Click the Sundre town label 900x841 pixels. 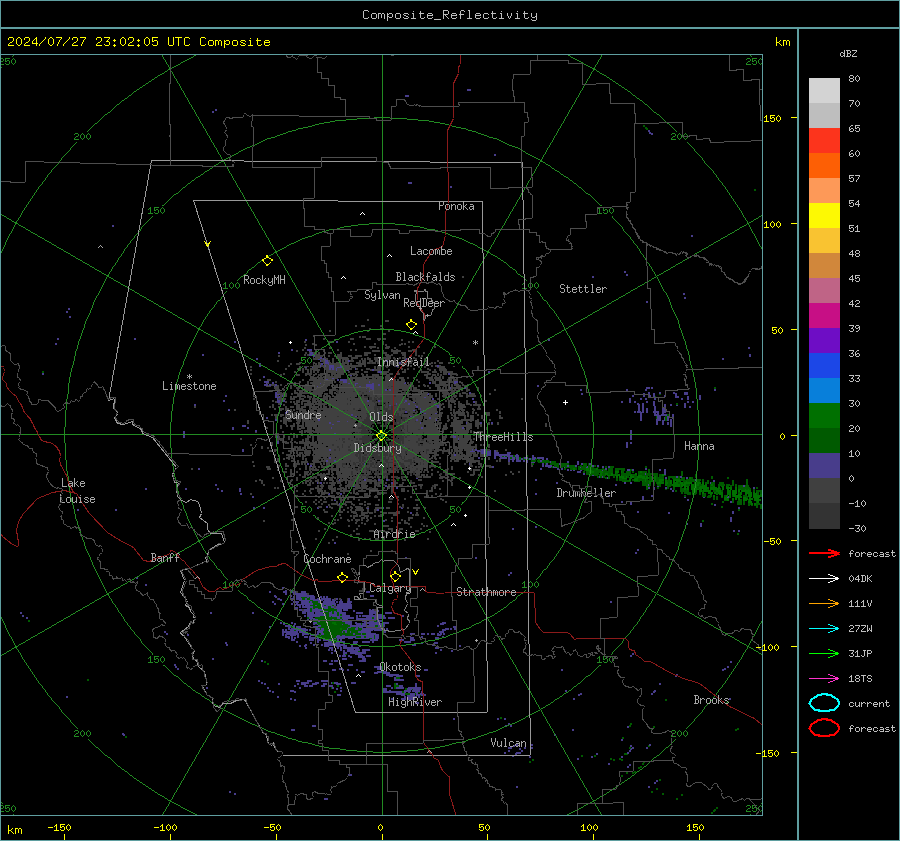tap(303, 414)
